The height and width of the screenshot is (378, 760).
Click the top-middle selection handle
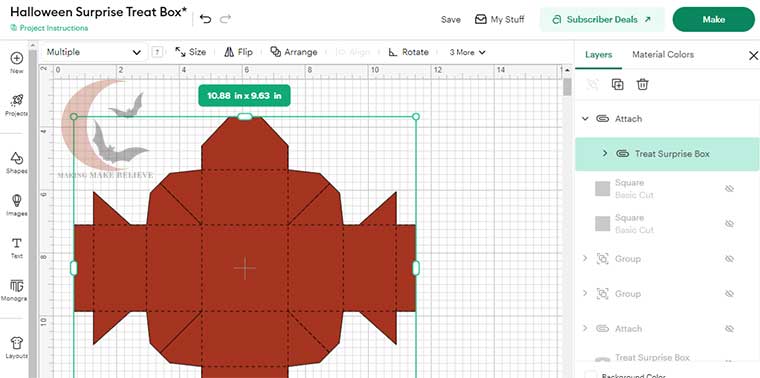pos(245,116)
